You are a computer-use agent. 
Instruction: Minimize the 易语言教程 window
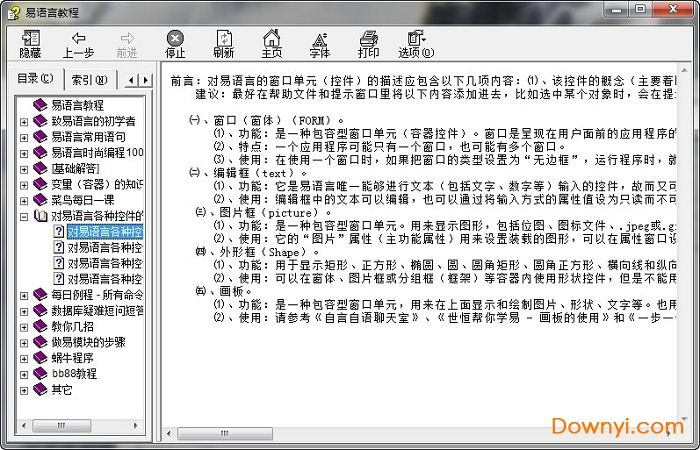tap(617, 9)
